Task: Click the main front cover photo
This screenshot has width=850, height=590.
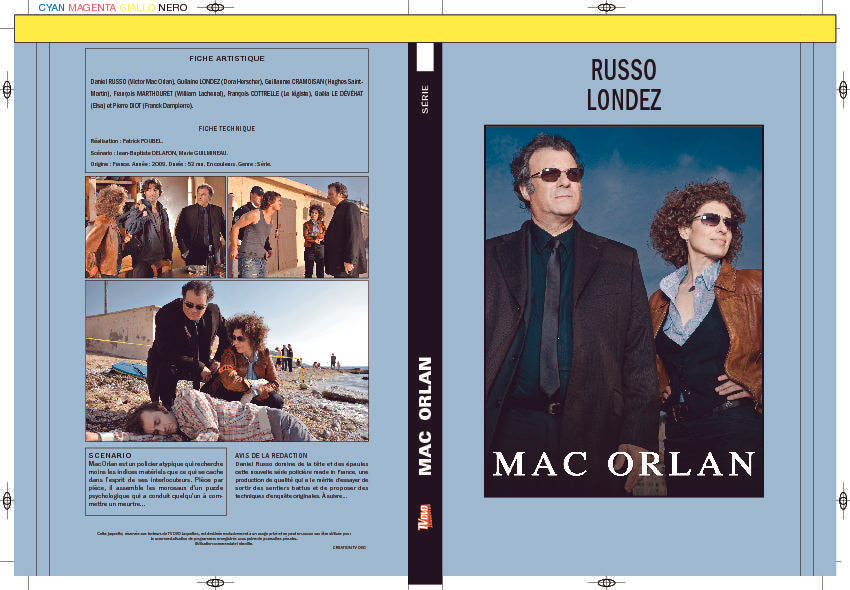Action: (624, 311)
